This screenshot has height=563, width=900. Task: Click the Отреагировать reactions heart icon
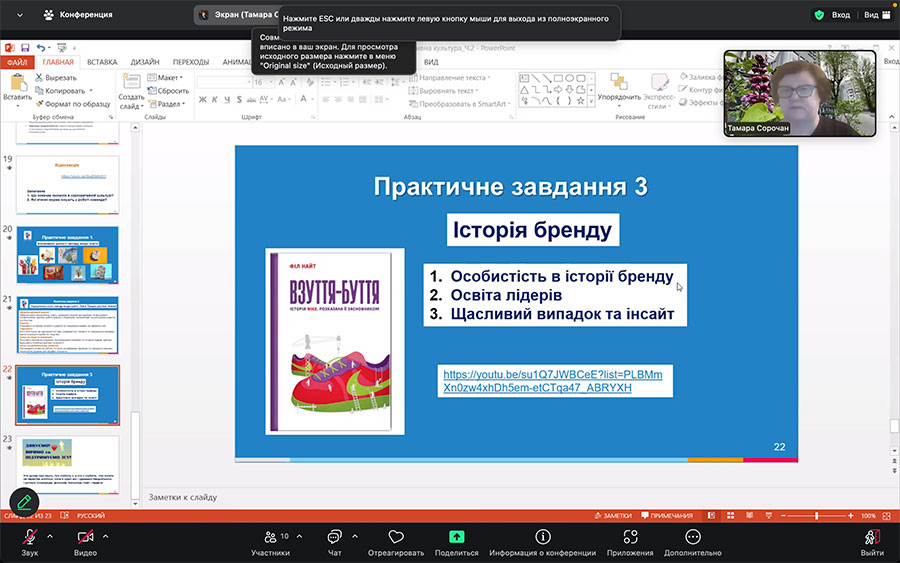click(396, 538)
